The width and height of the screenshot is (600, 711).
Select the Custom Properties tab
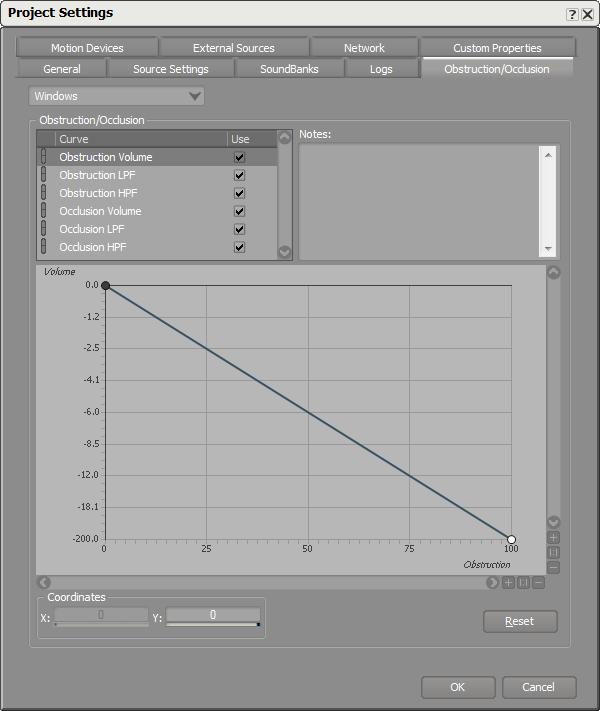pos(497,48)
